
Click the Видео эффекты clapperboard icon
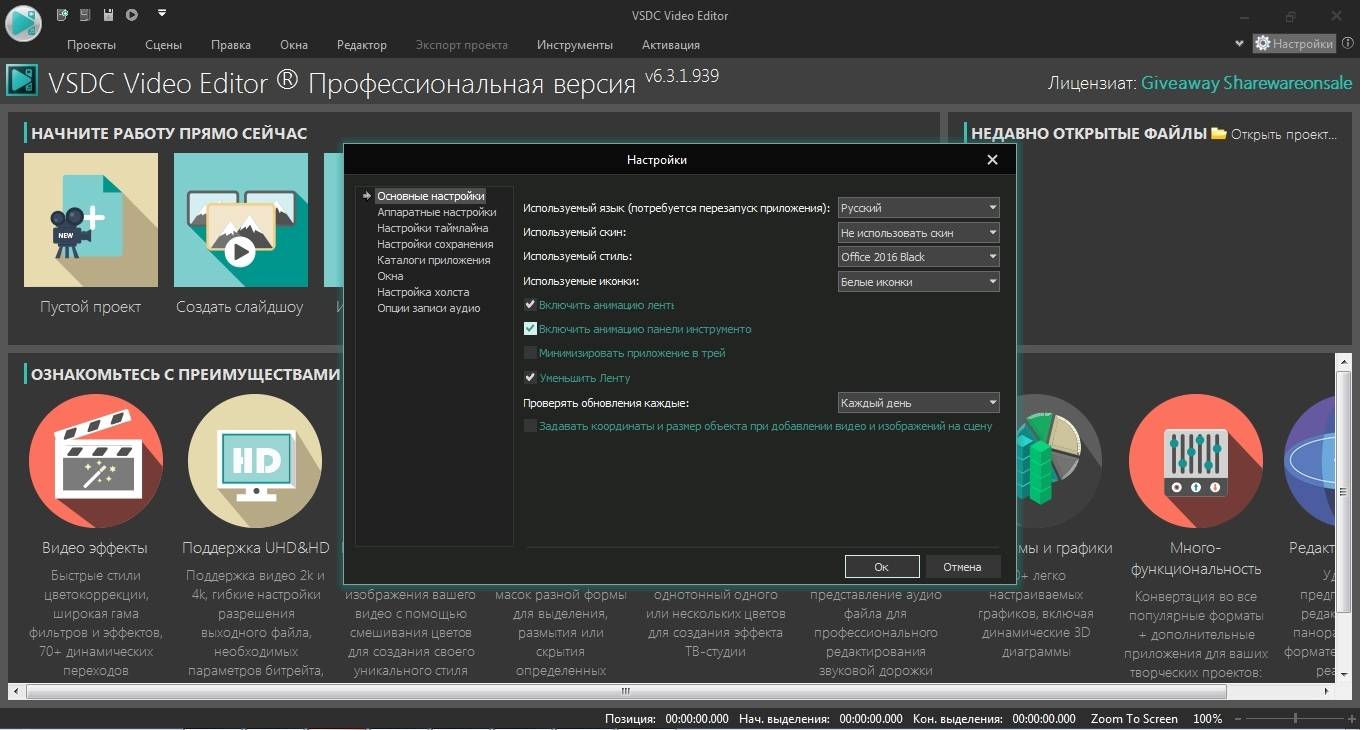point(96,461)
